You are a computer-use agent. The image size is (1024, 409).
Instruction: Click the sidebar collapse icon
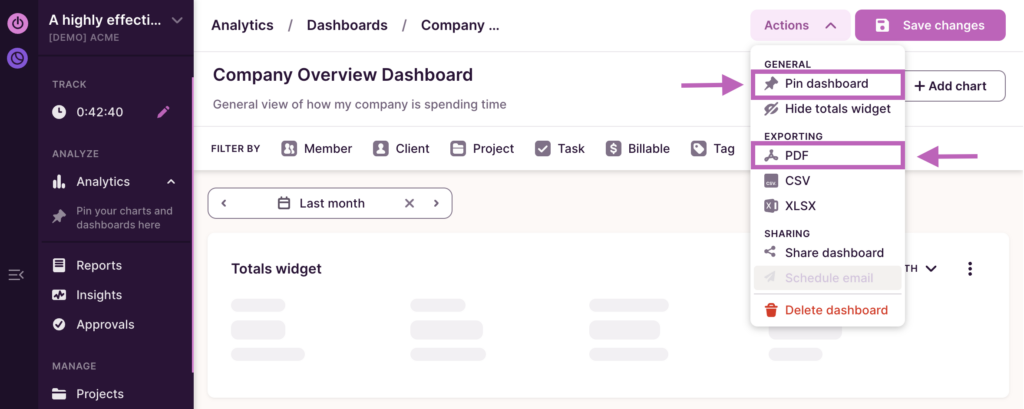[16, 275]
